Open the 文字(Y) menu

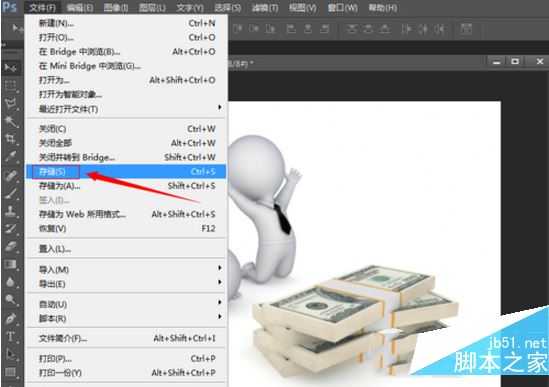[x=190, y=7]
